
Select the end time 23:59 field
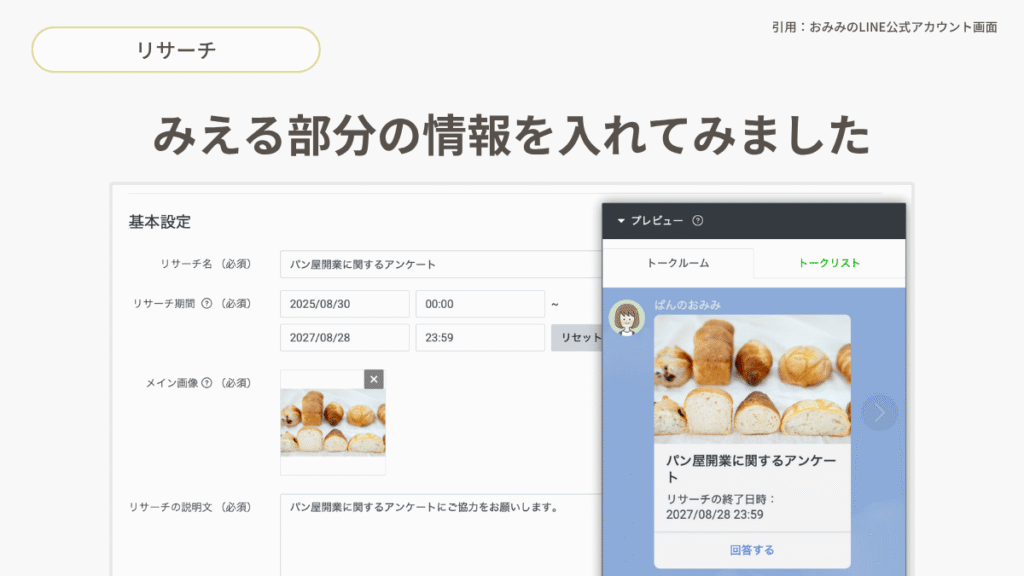(x=480, y=338)
